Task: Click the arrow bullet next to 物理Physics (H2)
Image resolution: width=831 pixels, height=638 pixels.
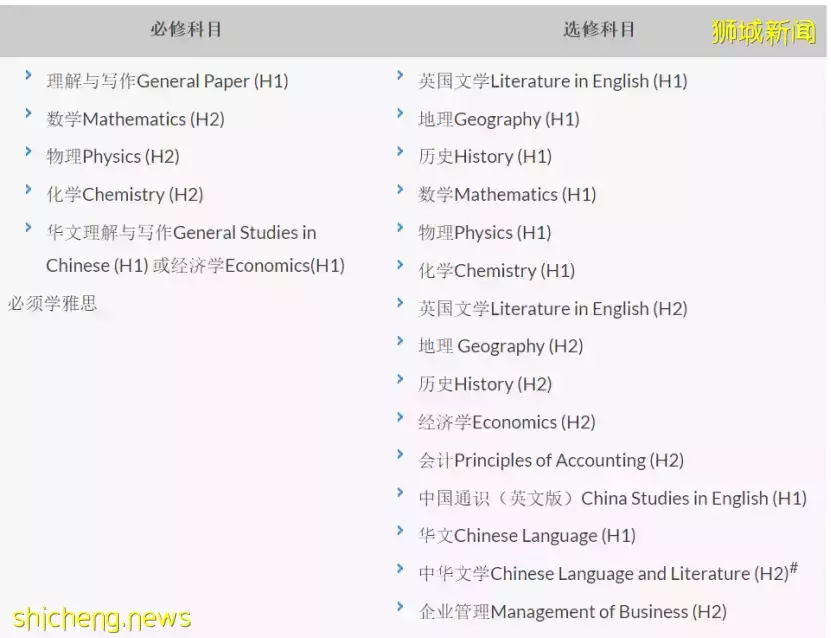Action: (x=29, y=152)
